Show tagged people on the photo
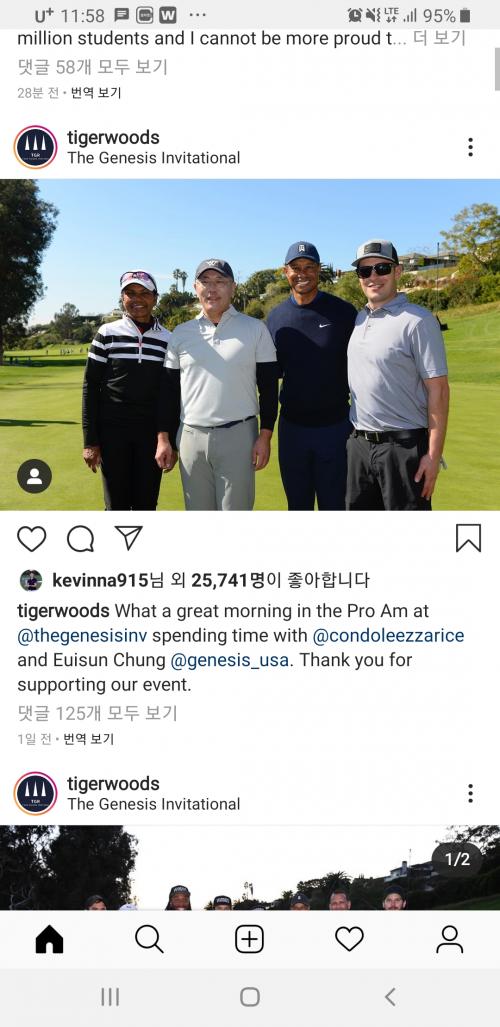The image size is (500, 1027). pos(34,476)
